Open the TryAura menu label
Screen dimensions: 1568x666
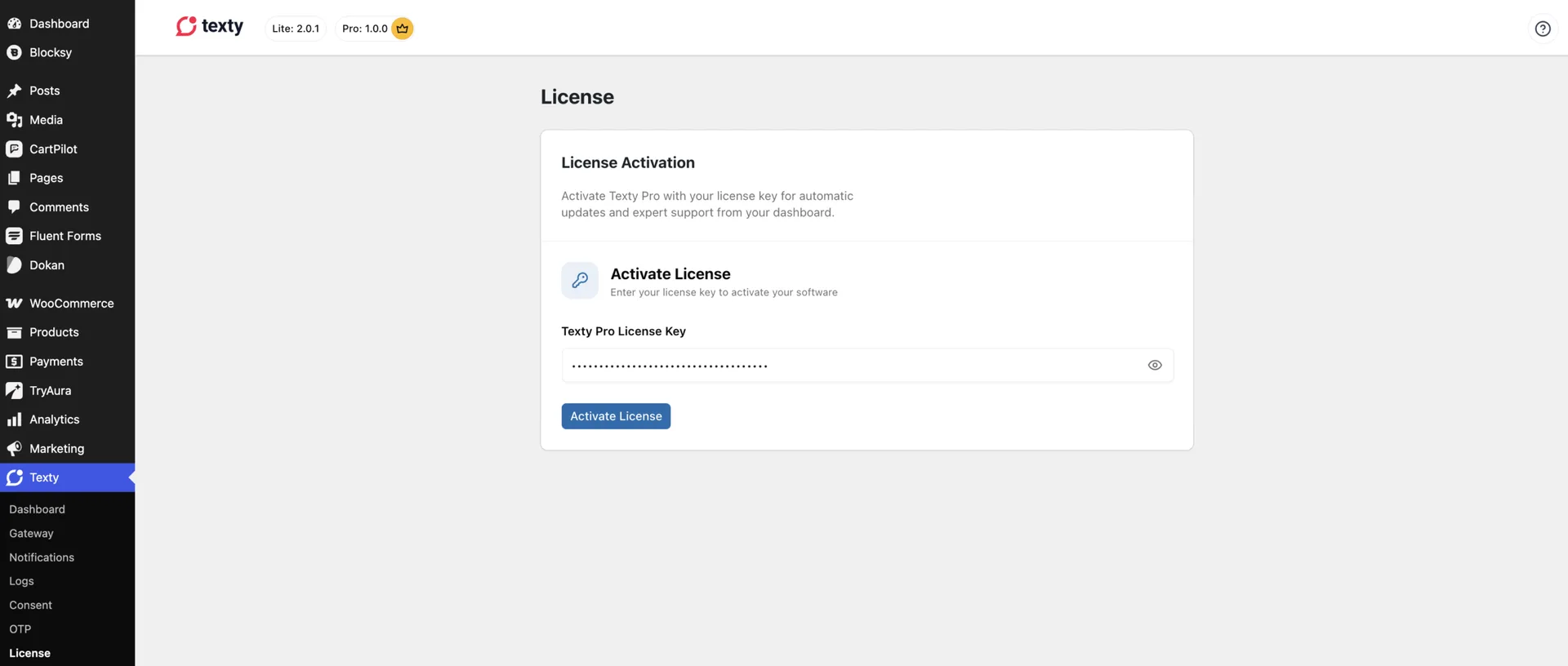(x=50, y=391)
